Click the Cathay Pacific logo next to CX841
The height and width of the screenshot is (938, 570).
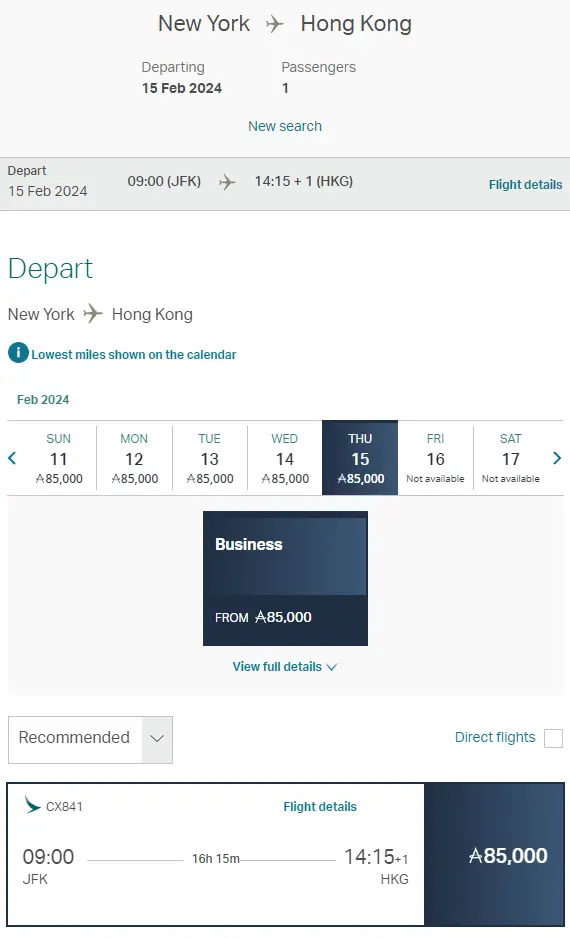(32, 805)
